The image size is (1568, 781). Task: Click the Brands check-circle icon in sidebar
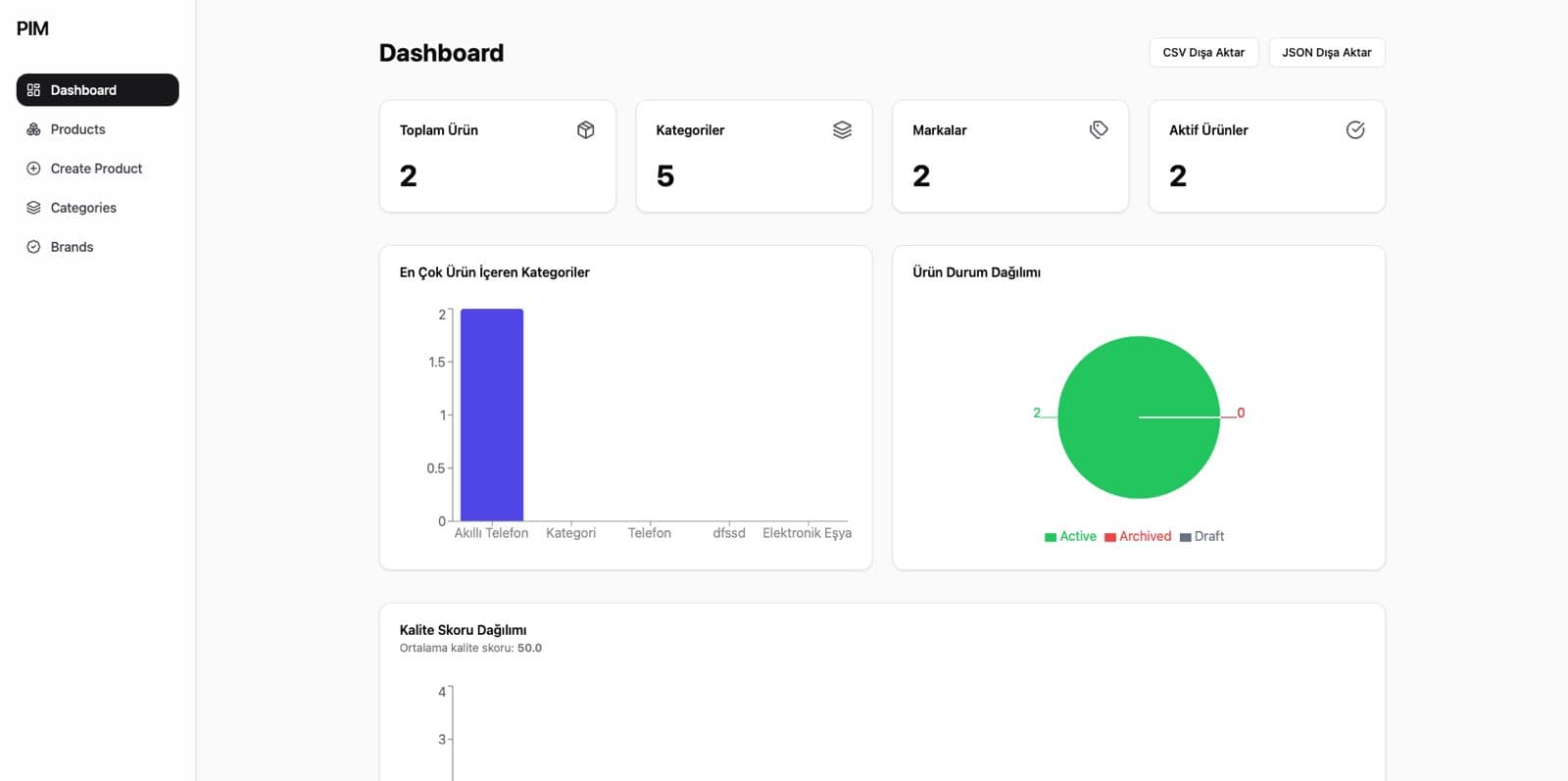click(x=33, y=247)
